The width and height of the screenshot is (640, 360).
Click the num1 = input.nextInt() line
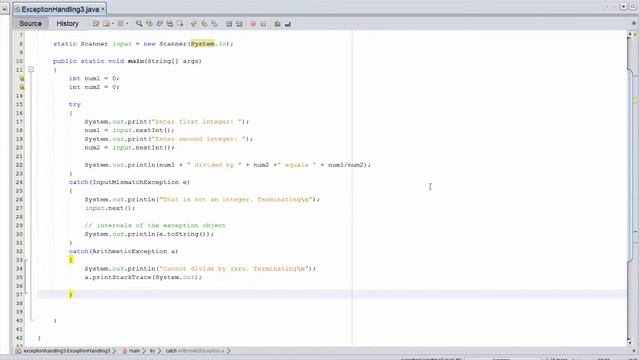click(x=129, y=130)
